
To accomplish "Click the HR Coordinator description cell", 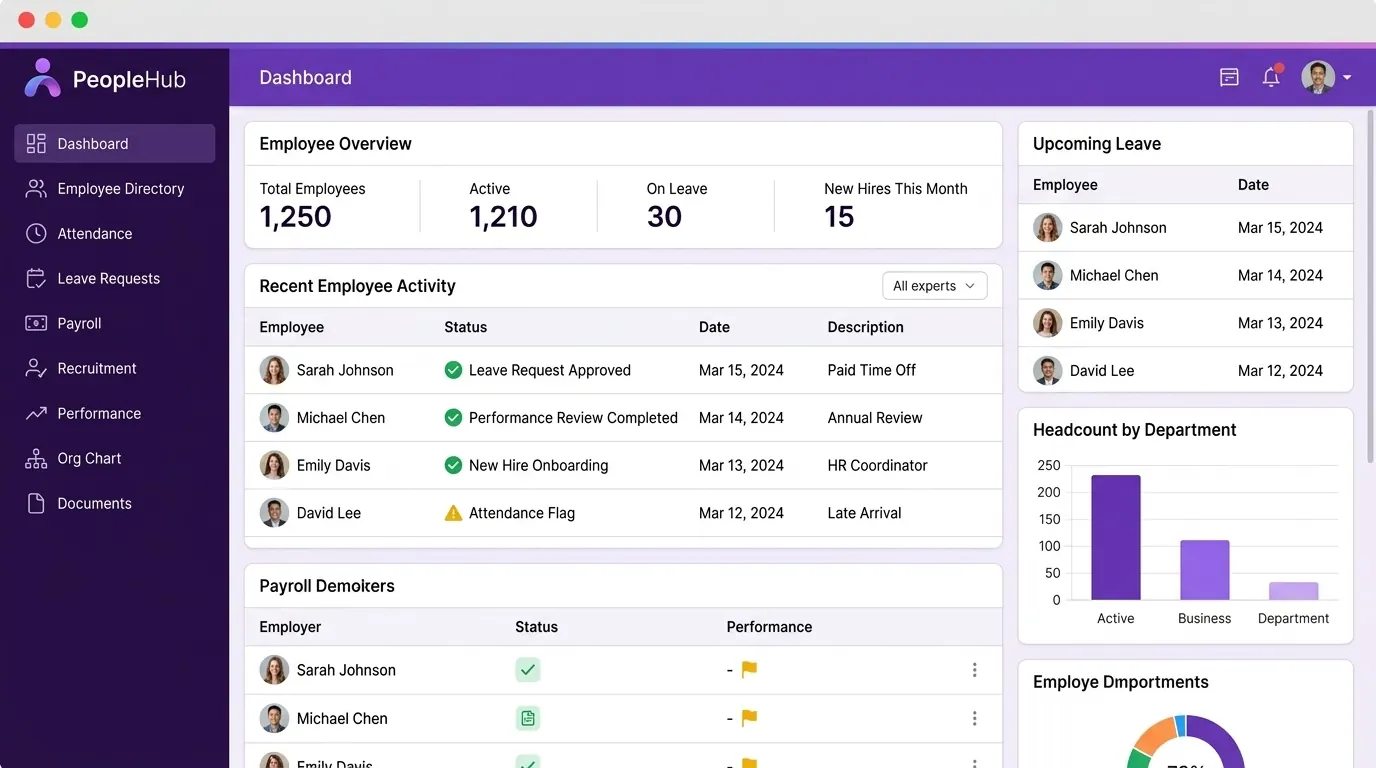I will click(877, 465).
